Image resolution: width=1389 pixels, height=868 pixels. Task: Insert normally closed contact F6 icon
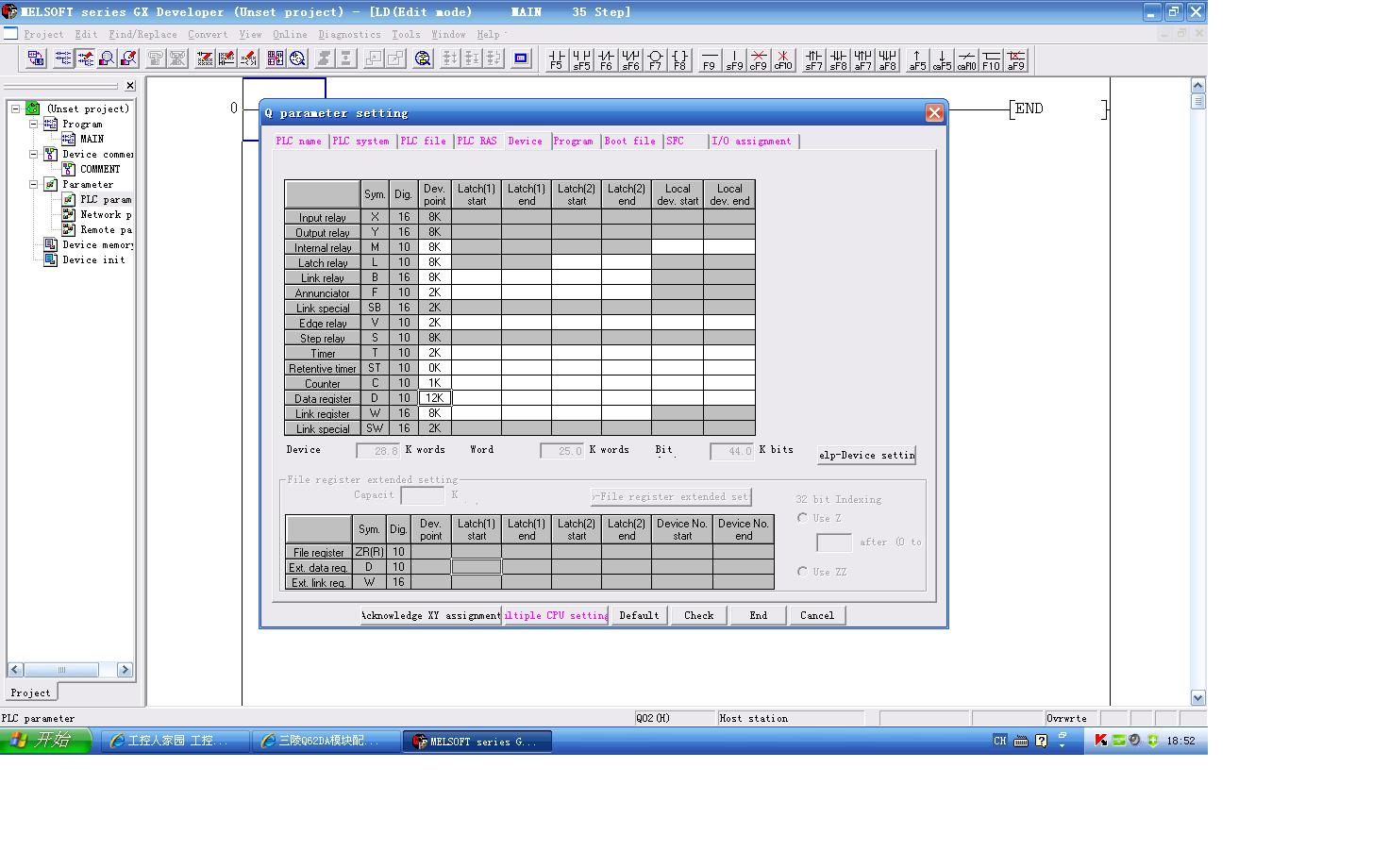[x=606, y=60]
